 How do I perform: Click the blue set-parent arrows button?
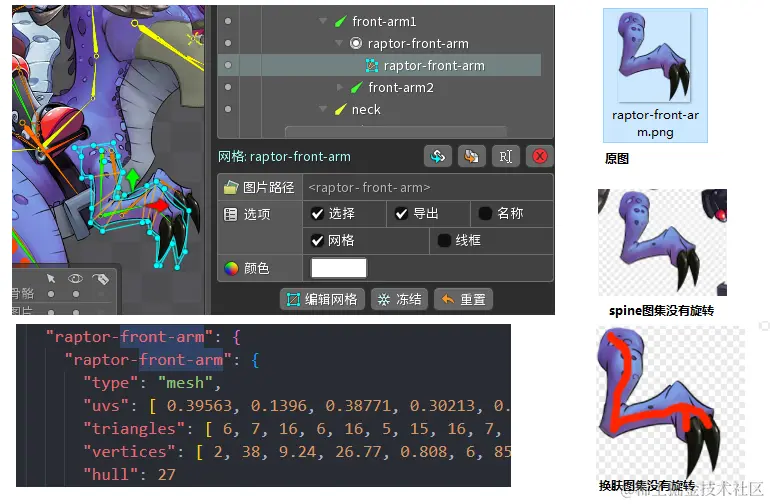tap(438, 157)
